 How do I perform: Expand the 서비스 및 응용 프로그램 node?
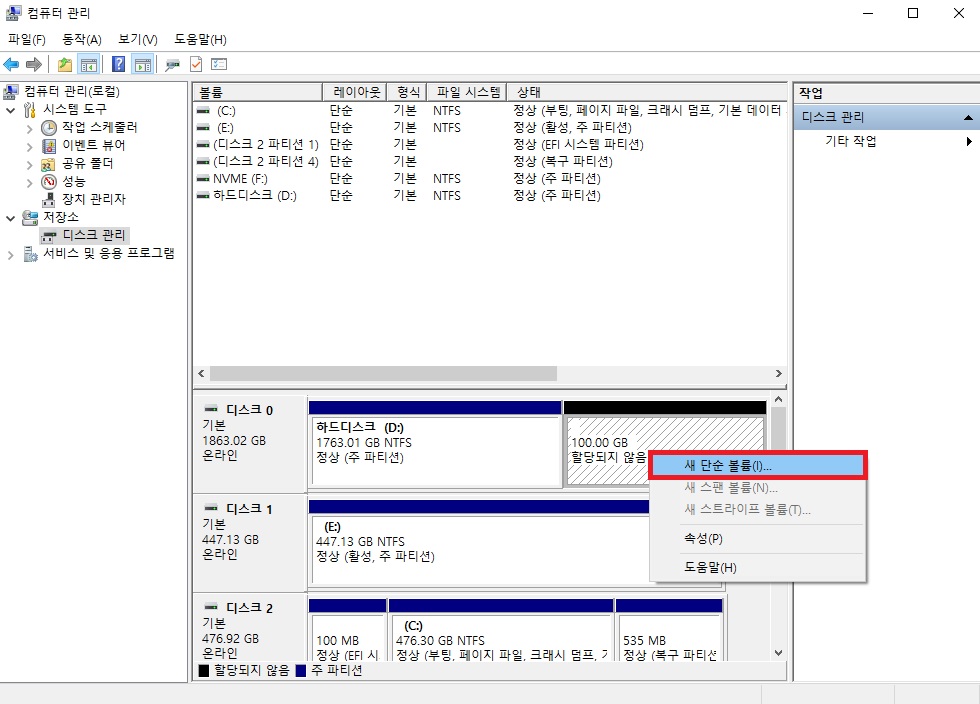(x=9, y=254)
